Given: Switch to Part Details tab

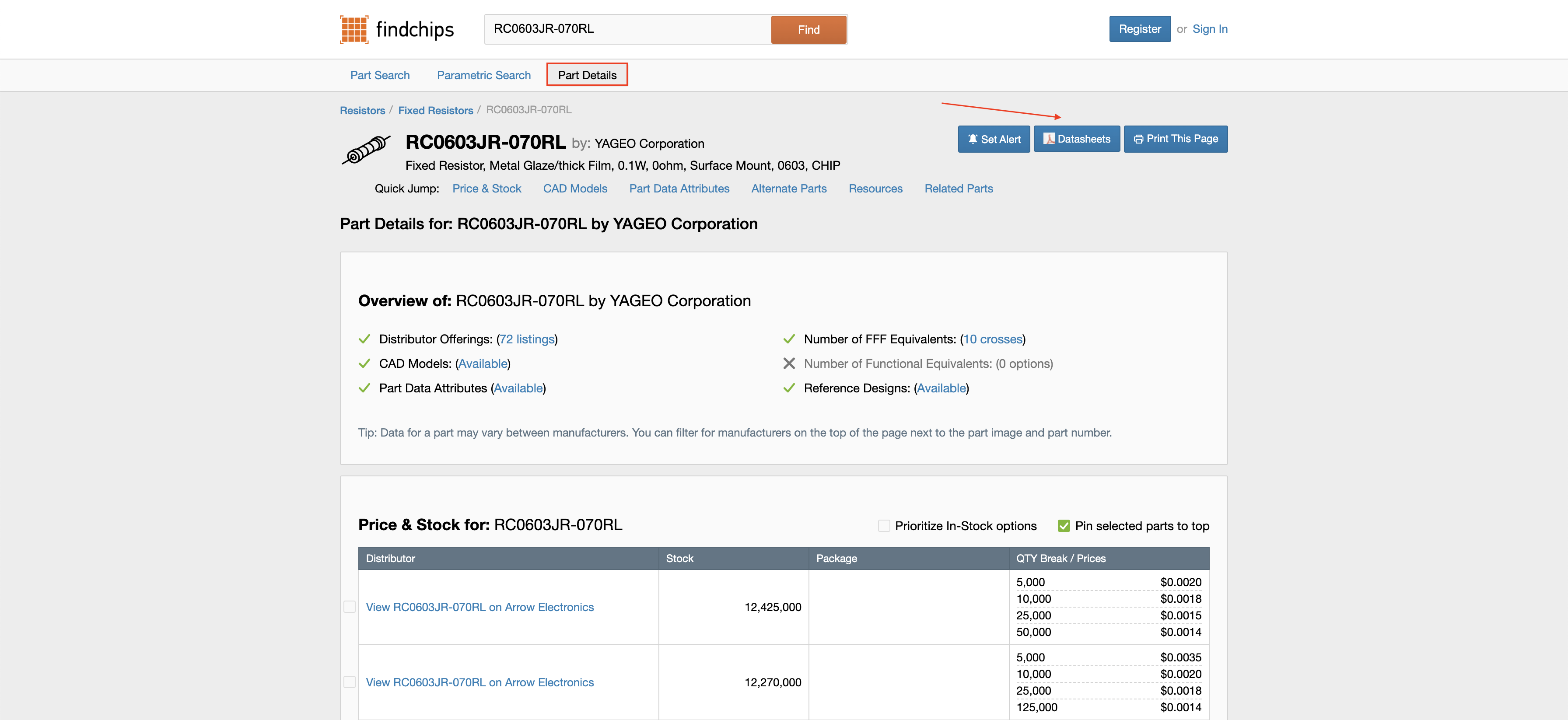Looking at the screenshot, I should tap(587, 75).
